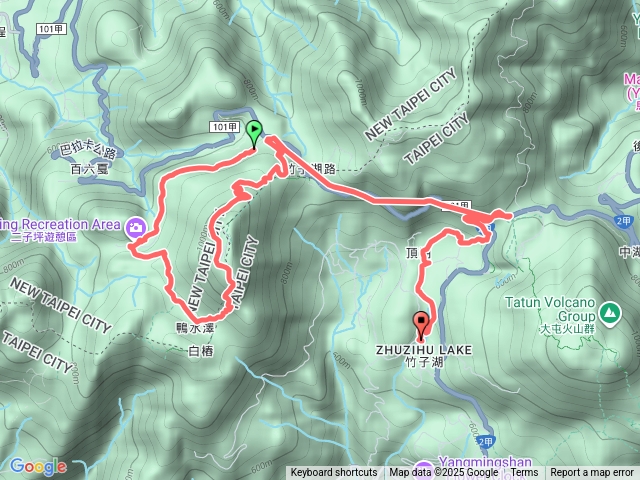The width and height of the screenshot is (640, 480).
Task: Open the Terms link
Action: [524, 473]
